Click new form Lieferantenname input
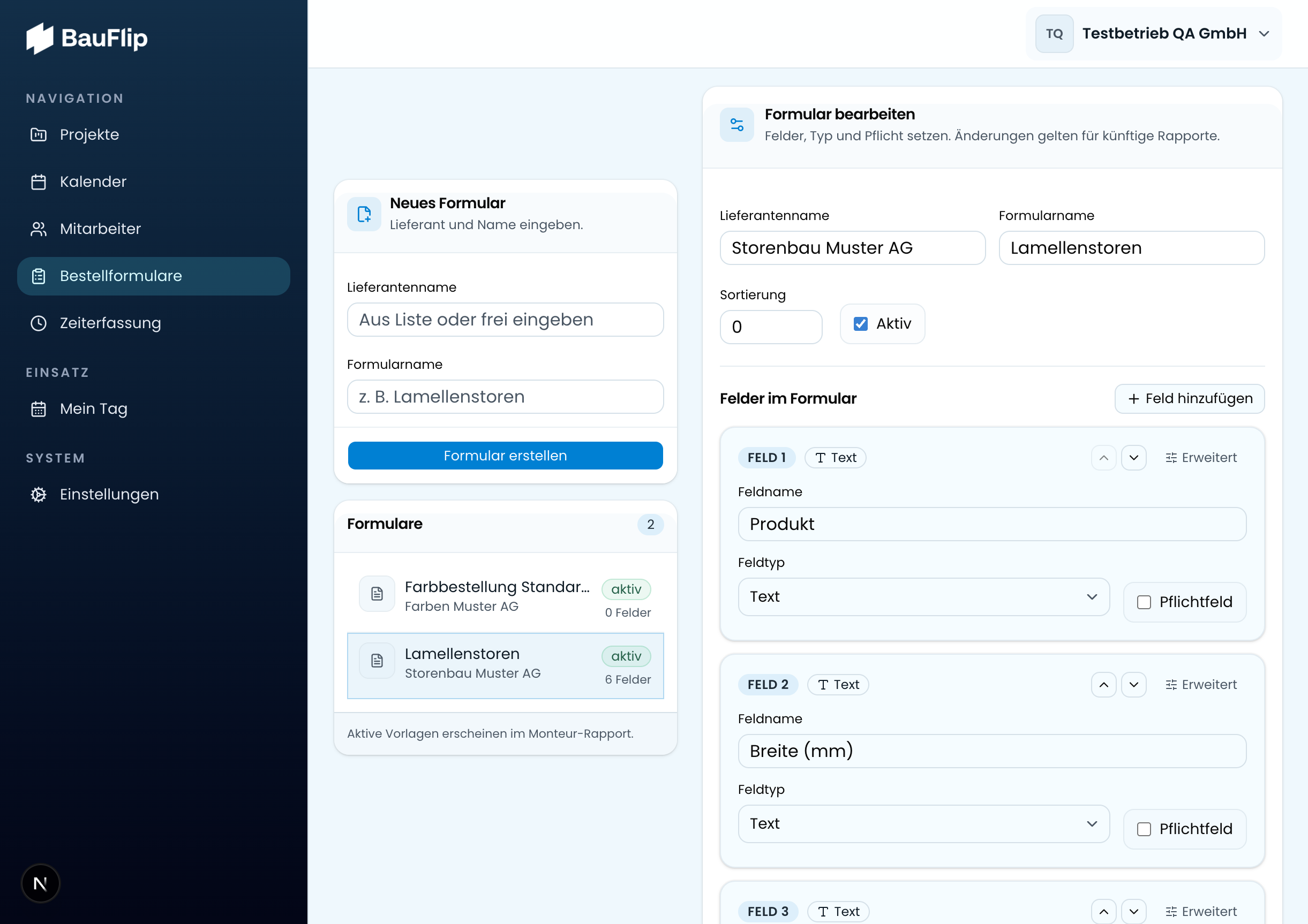The height and width of the screenshot is (924, 1308). [505, 320]
